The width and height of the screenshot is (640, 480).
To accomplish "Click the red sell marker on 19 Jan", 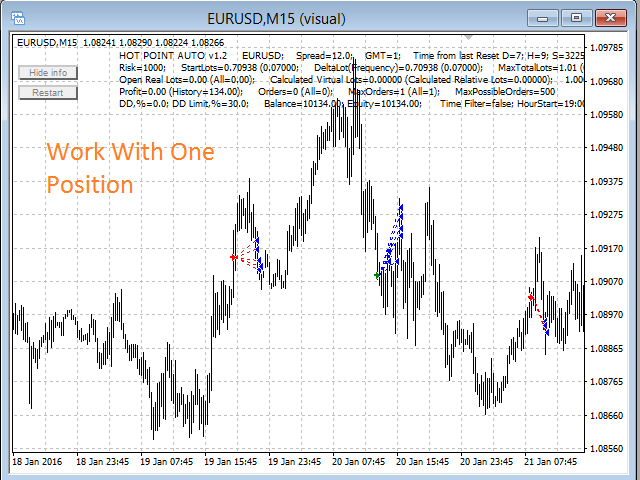I will click(x=233, y=257).
